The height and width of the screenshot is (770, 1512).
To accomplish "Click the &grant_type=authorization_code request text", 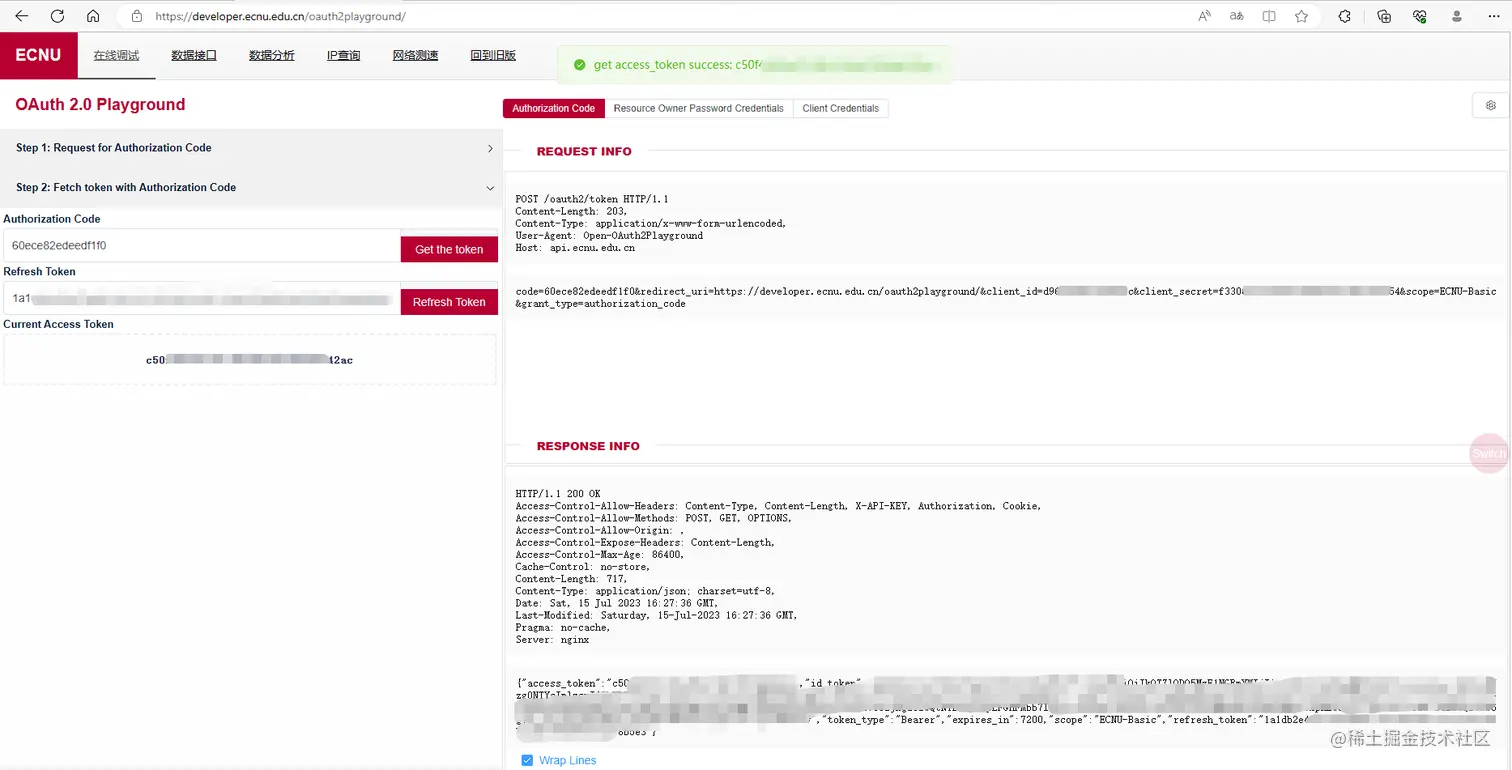I will click(x=600, y=303).
